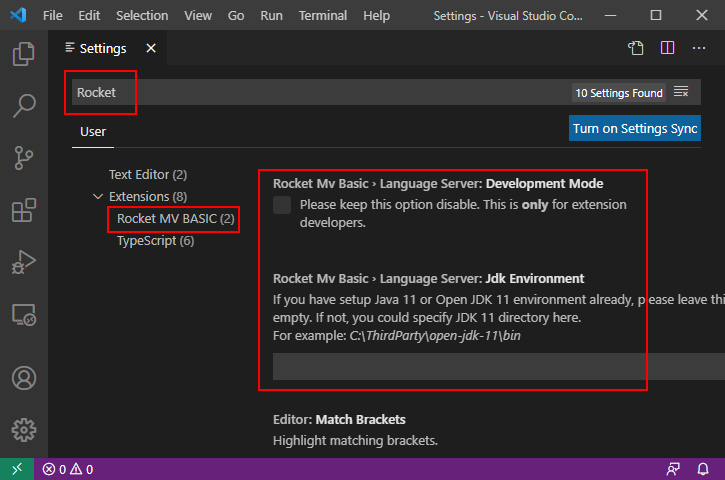Open the Search view in activity bar
The height and width of the screenshot is (480, 725).
(23, 105)
